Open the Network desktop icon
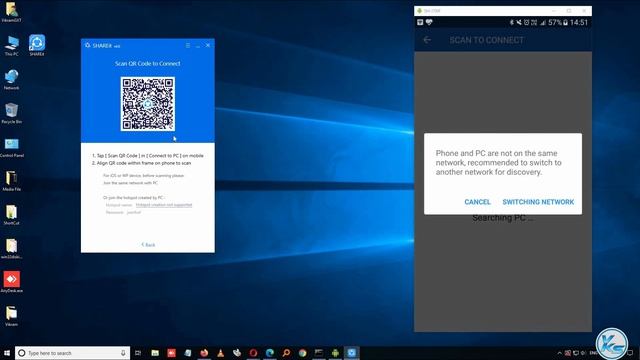This screenshot has width=640, height=360. (11, 79)
